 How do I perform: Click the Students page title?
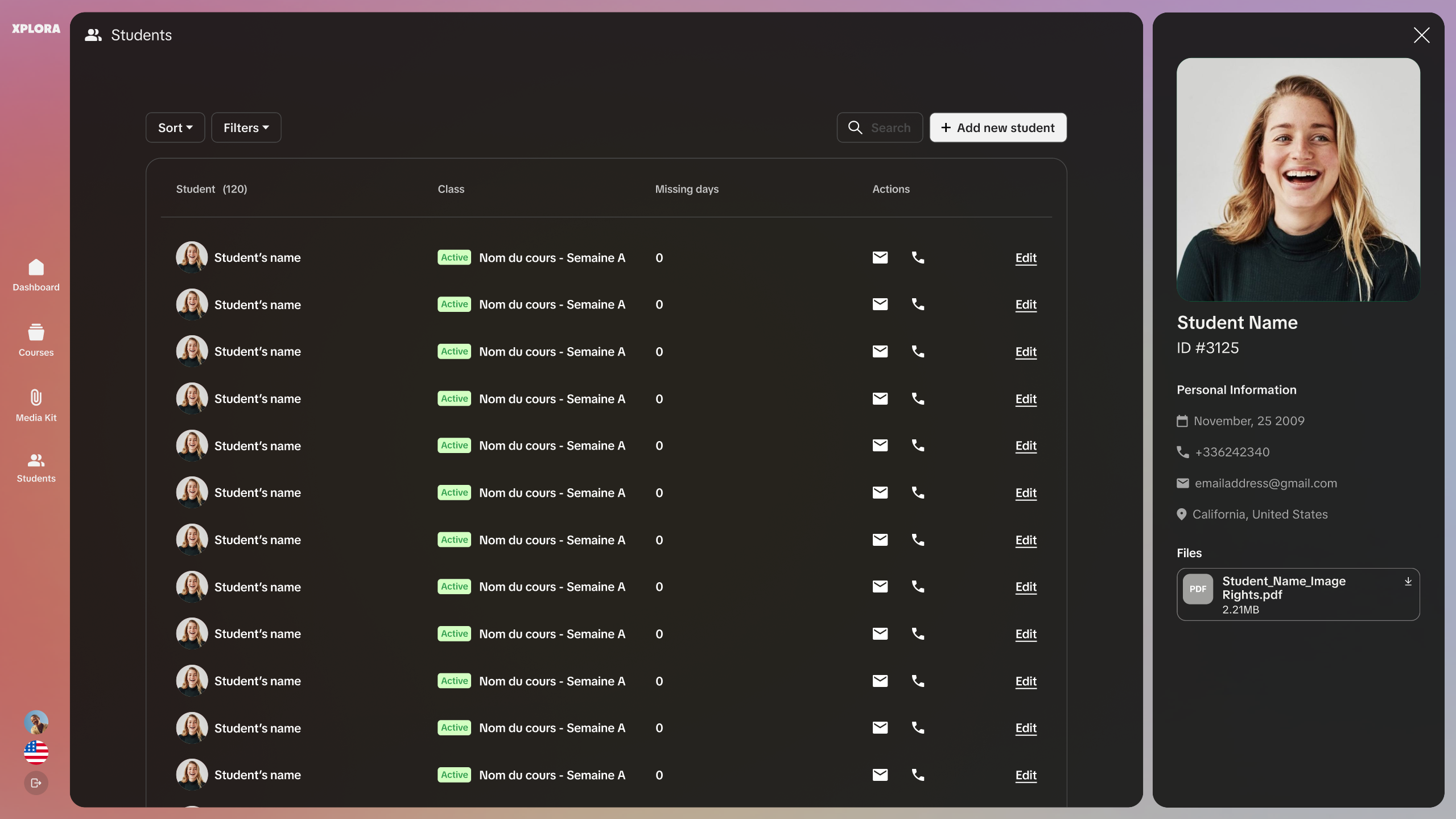click(141, 35)
